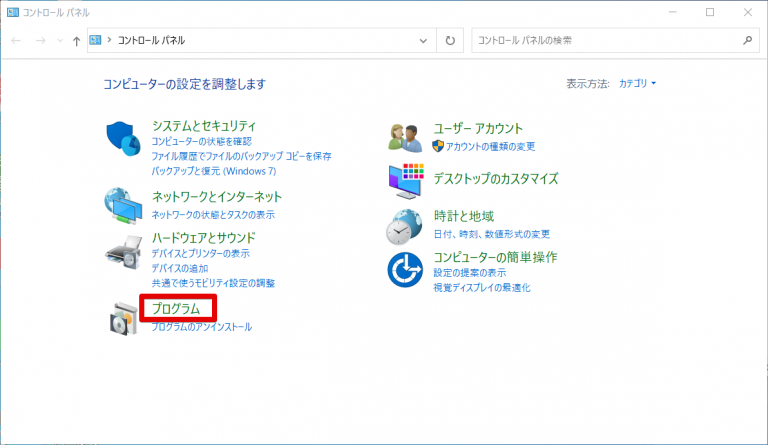Maximize the Control Panel window
This screenshot has width=768, height=445.
[x=710, y=12]
